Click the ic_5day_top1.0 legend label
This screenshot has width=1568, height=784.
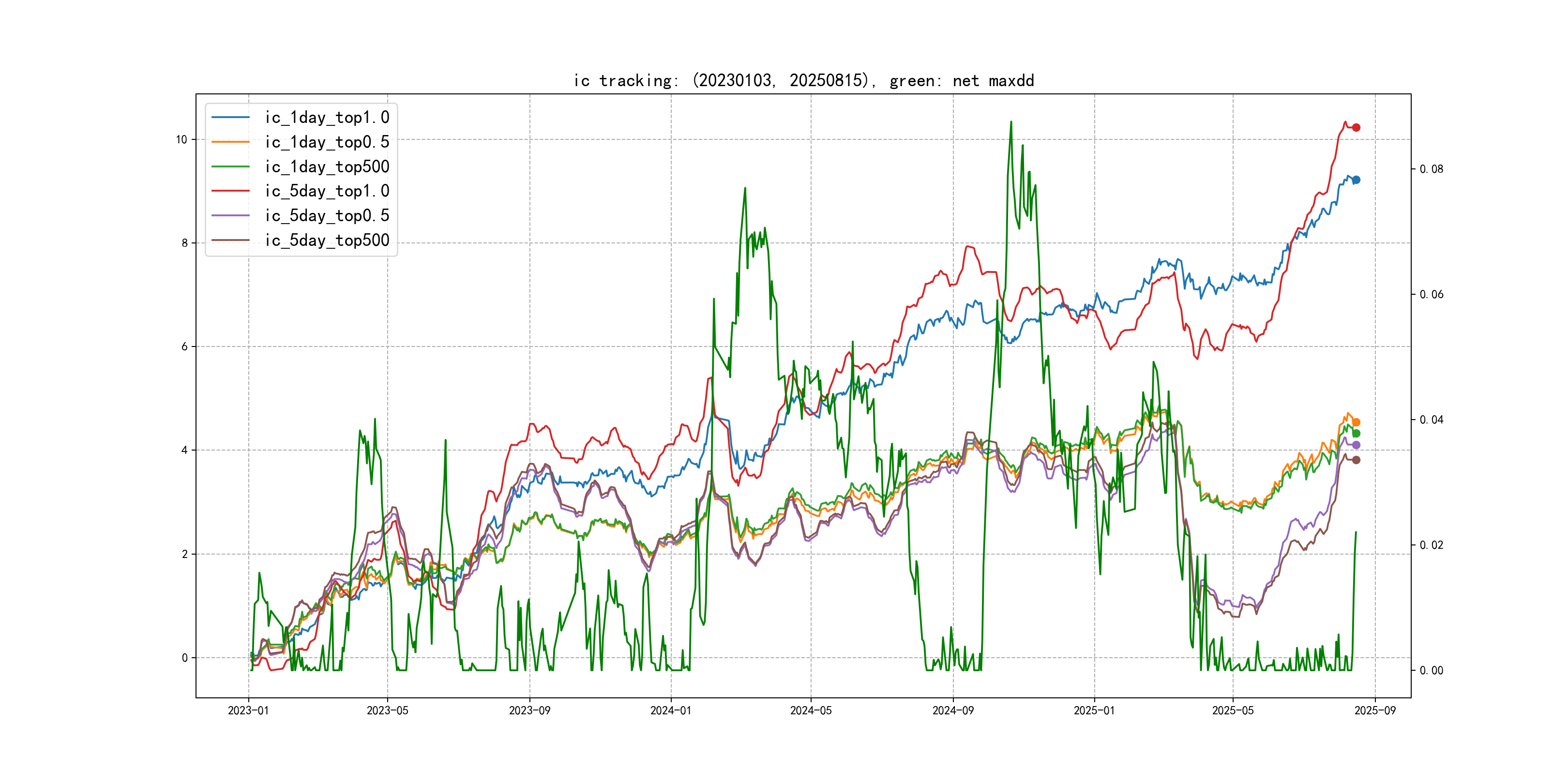[327, 191]
